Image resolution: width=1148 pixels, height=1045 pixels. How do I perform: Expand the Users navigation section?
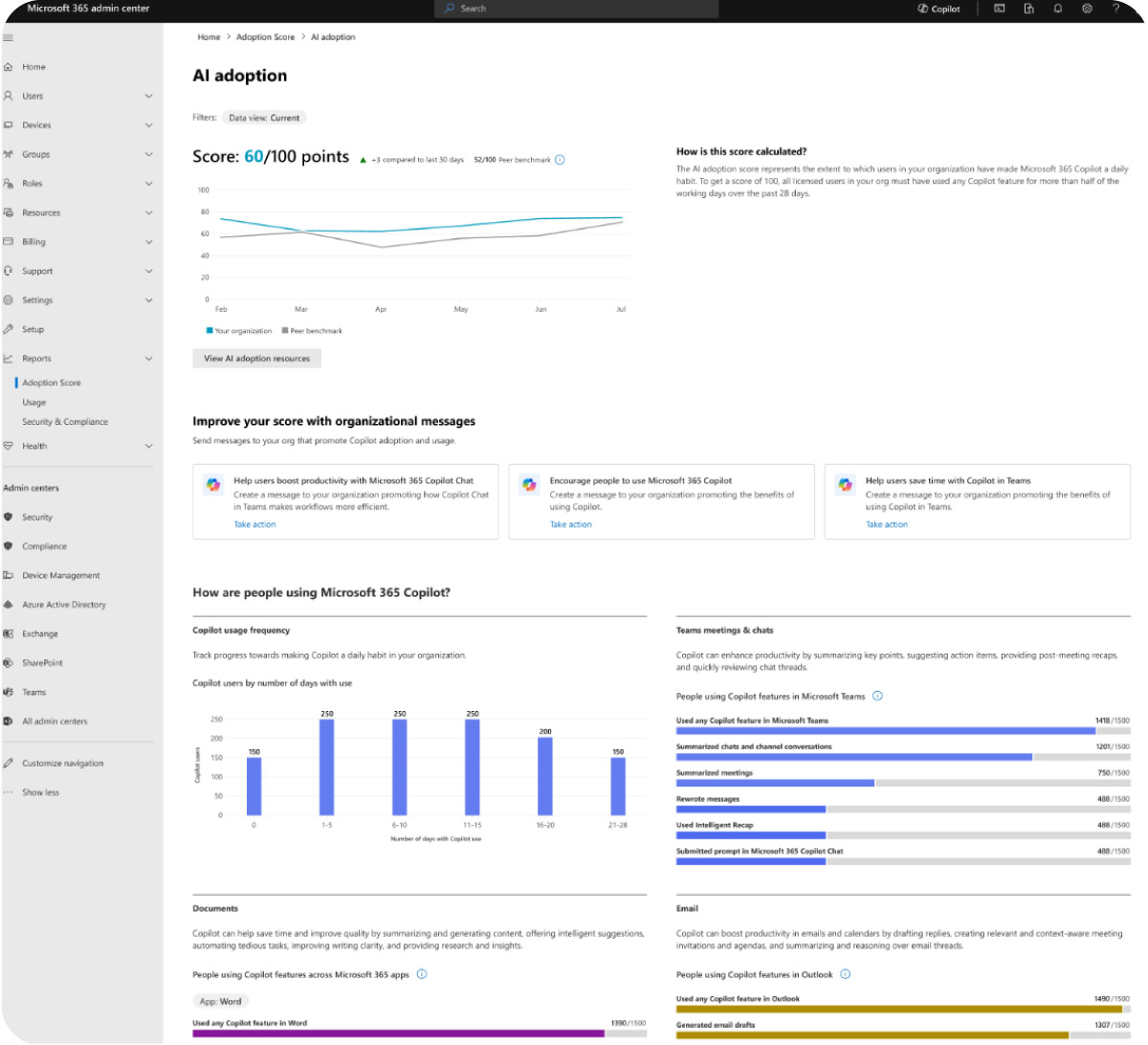pos(148,96)
